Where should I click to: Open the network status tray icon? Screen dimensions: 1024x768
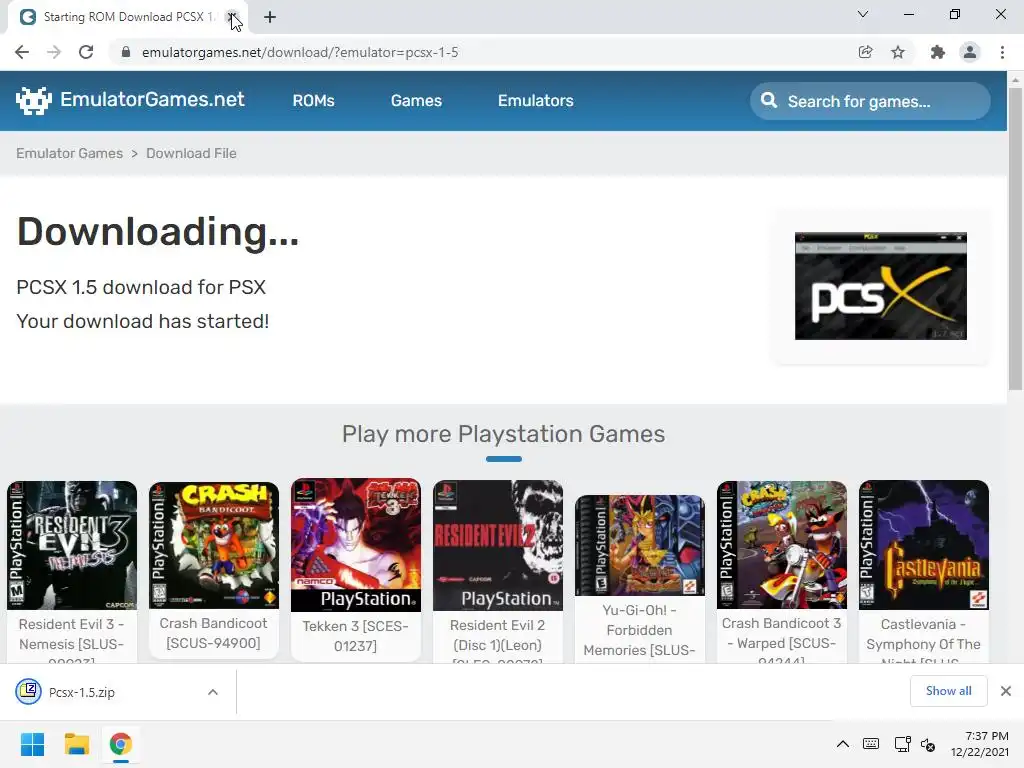903,744
